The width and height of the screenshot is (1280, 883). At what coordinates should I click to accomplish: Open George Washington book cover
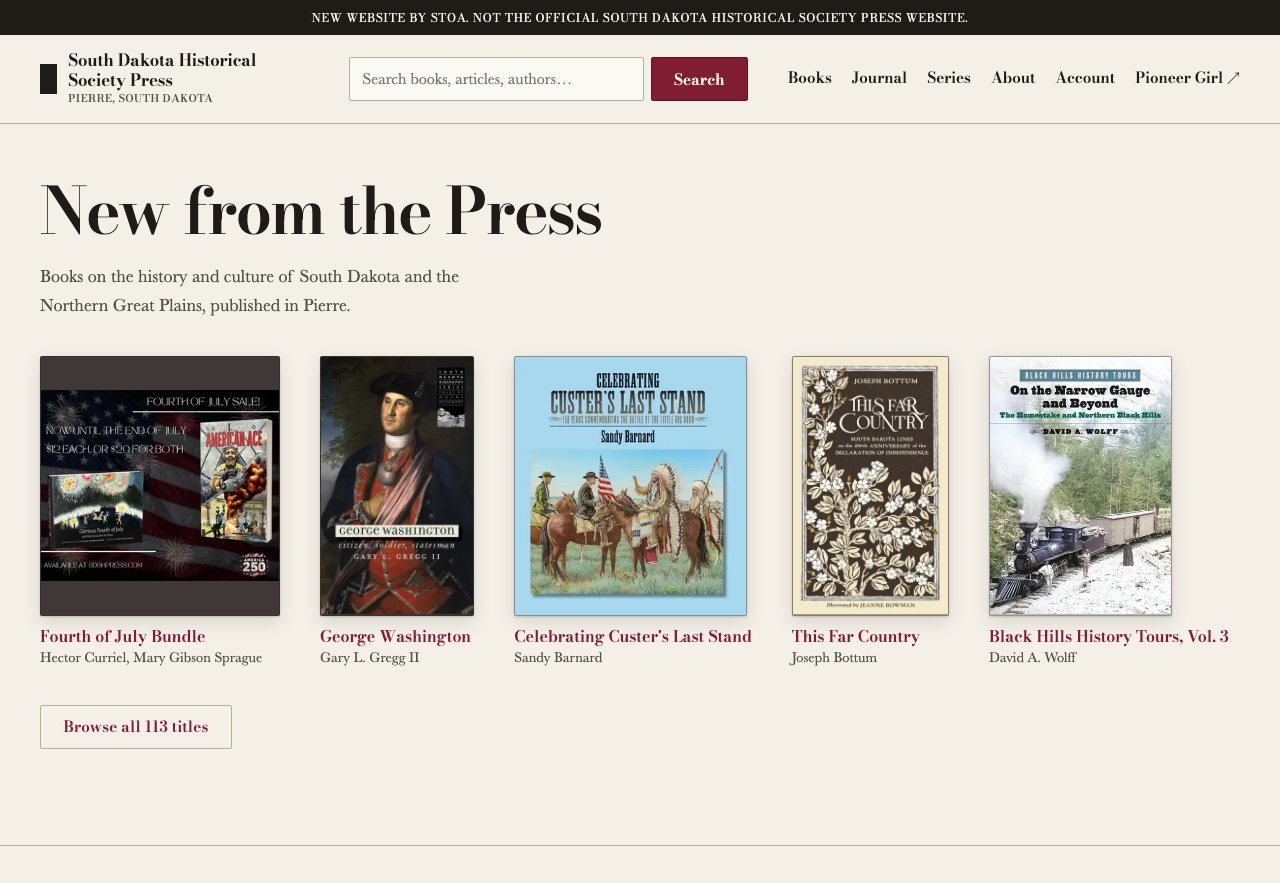[397, 486]
